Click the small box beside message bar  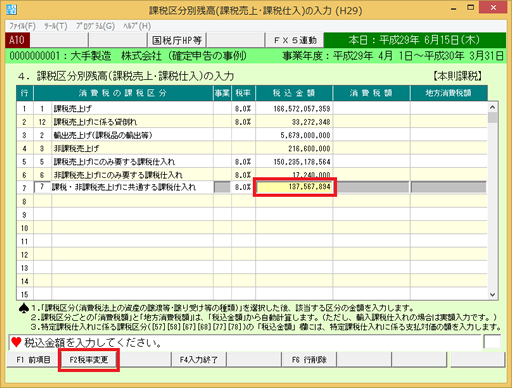pos(492,342)
